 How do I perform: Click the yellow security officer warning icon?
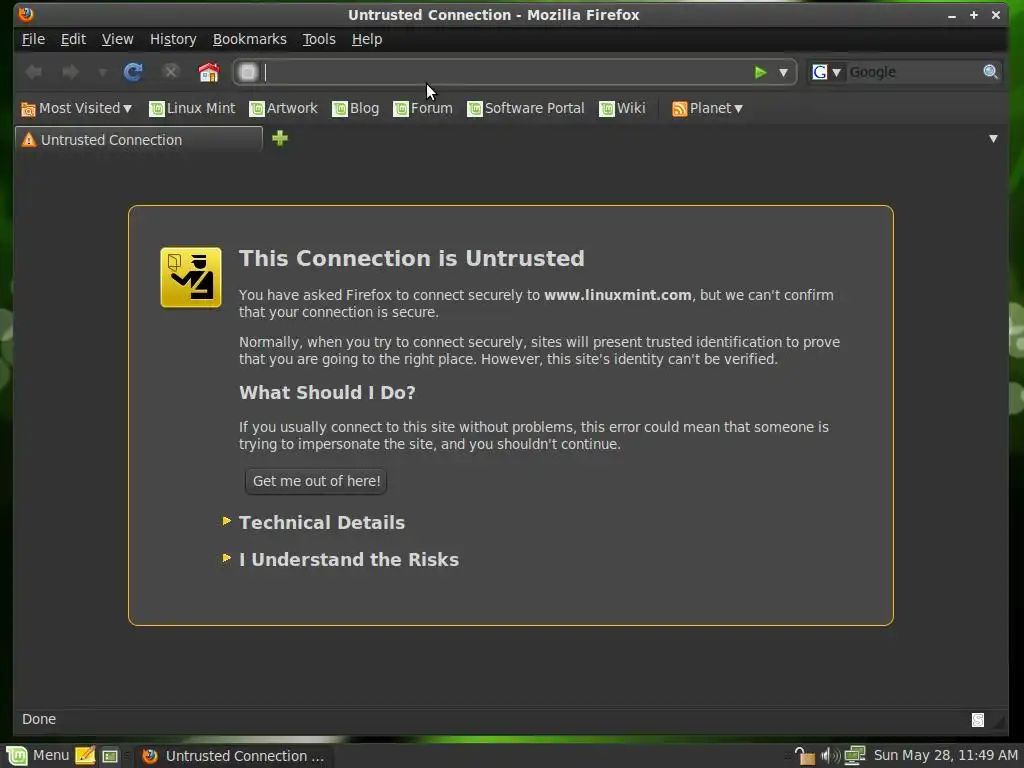coord(191,277)
